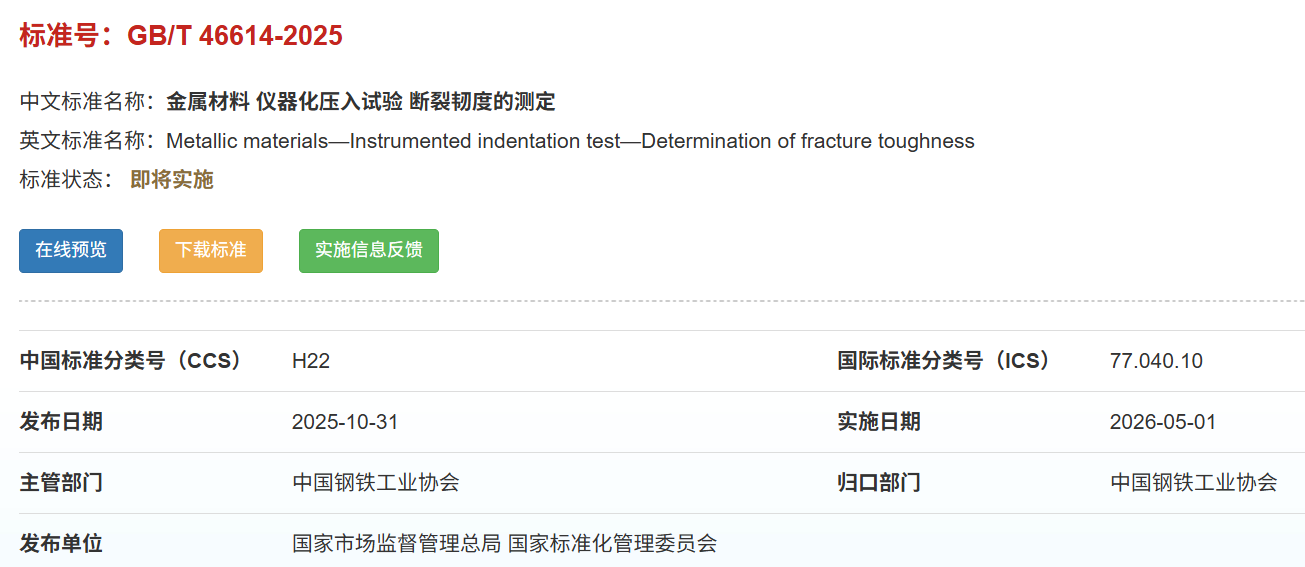1305x567 pixels.
Task: Click the 发布单位 row label
Action: [x=61, y=544]
